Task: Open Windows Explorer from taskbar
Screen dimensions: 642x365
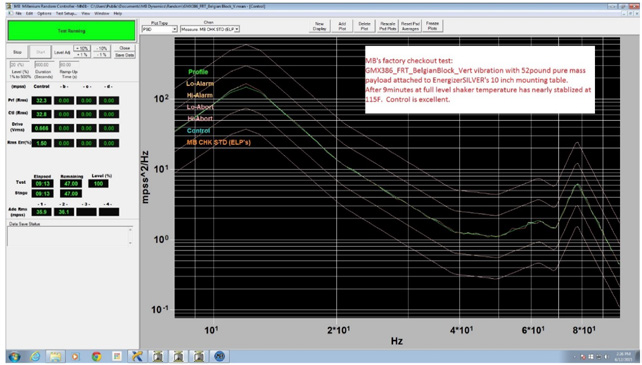Action: point(55,356)
